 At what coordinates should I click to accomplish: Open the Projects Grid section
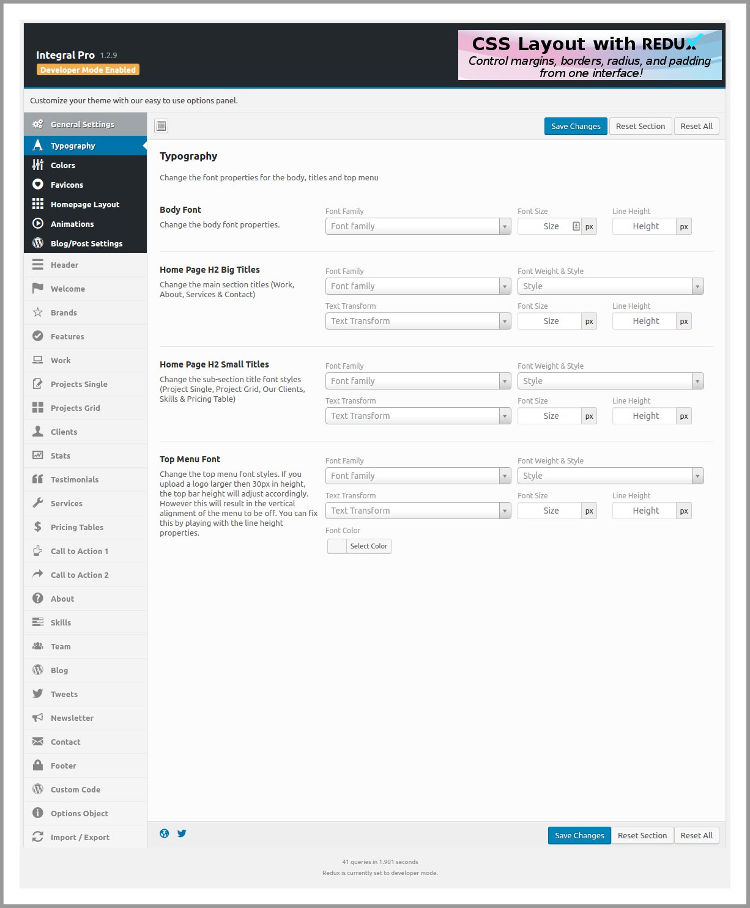coord(86,408)
